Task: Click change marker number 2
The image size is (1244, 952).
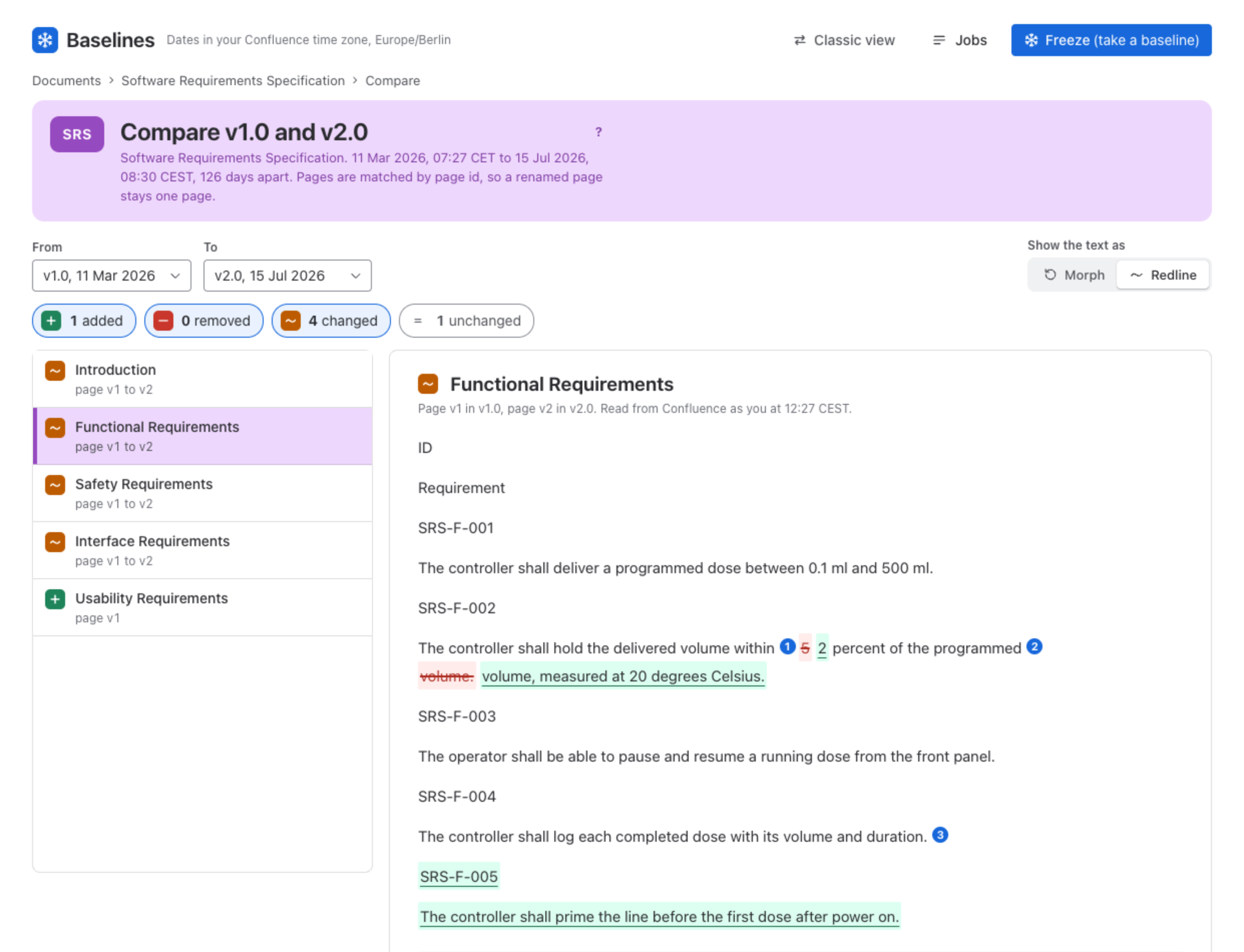Action: pos(1034,646)
